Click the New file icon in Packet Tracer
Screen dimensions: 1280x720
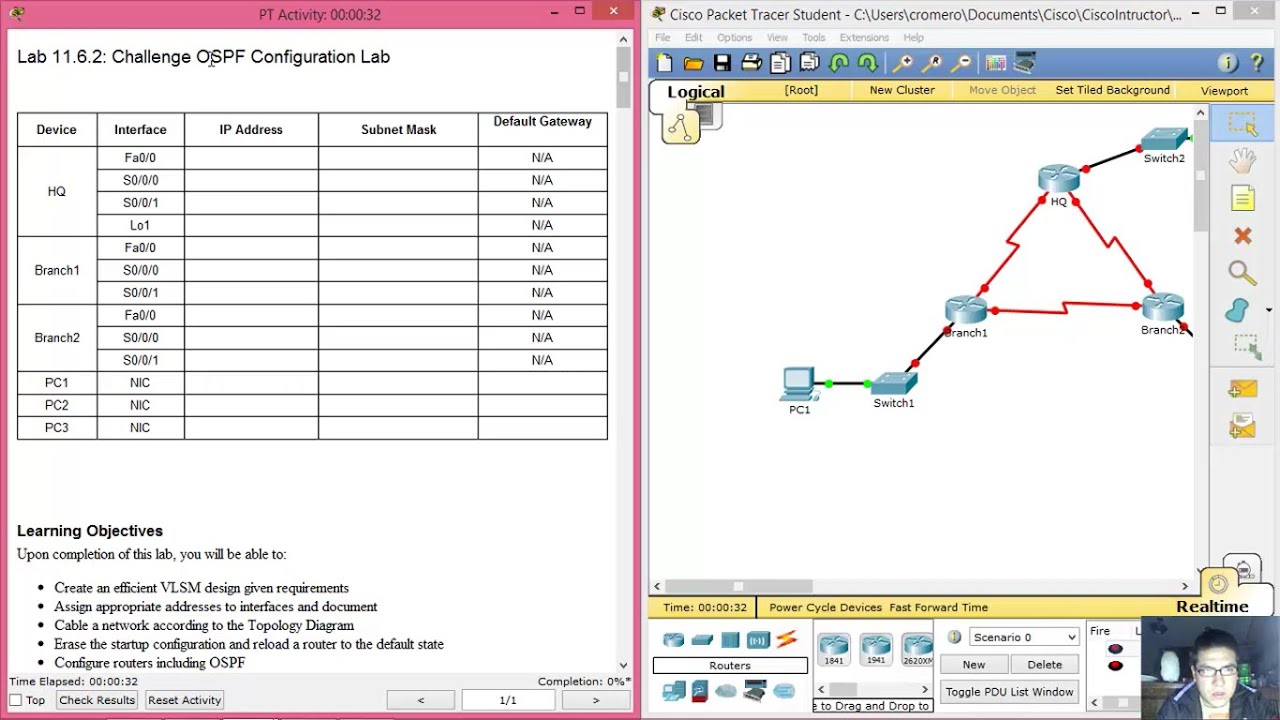(x=664, y=63)
